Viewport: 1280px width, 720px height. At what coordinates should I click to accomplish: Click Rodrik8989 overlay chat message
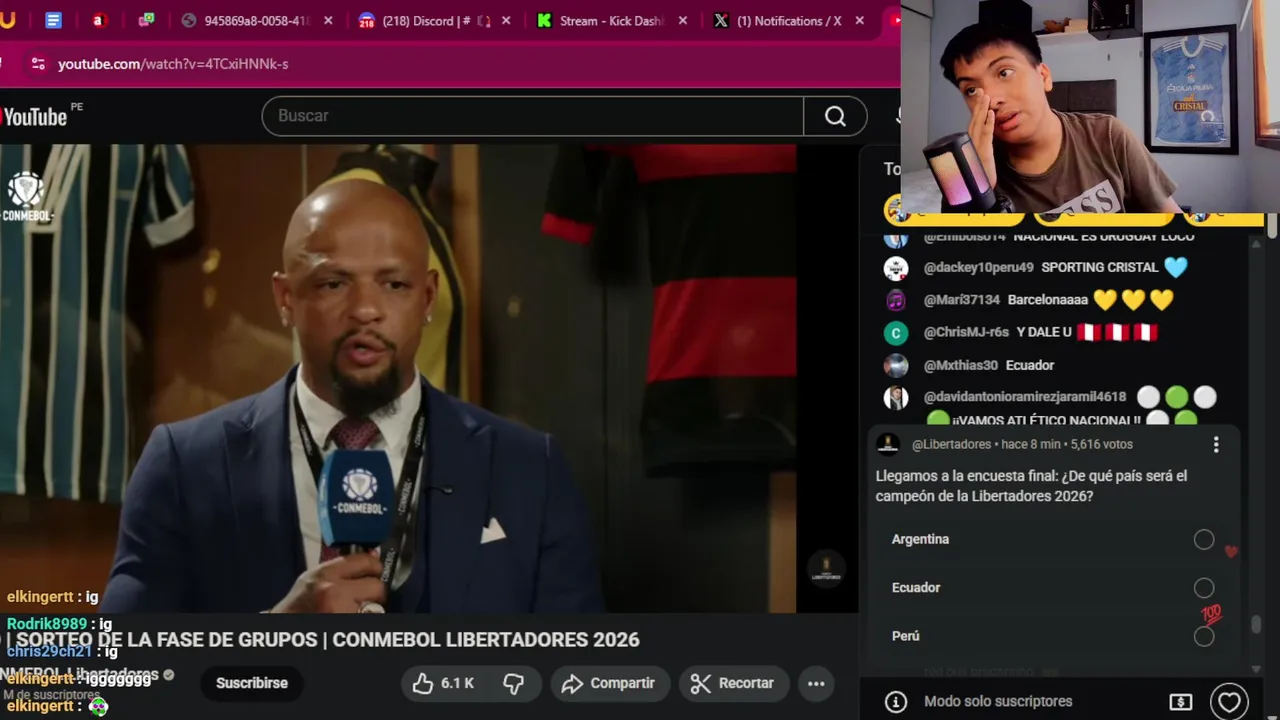[x=60, y=624]
